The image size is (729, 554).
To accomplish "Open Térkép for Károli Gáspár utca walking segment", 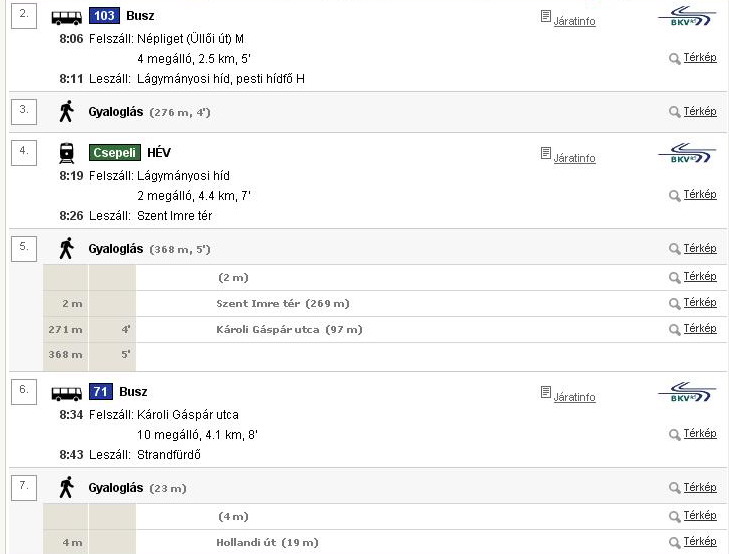I will click(x=699, y=328).
